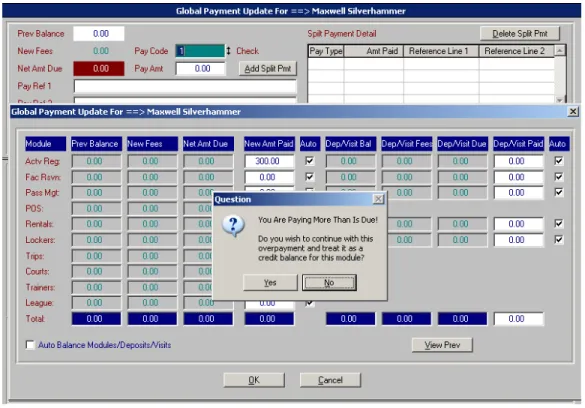
Task: Click the Reference Line 1 column header
Action: tap(441, 51)
